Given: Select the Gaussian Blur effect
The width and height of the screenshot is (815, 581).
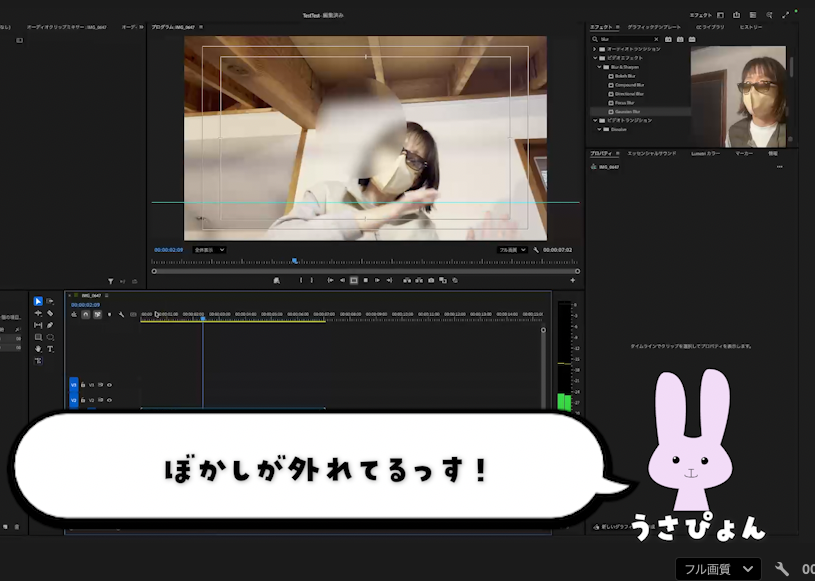Looking at the screenshot, I should pos(627,112).
